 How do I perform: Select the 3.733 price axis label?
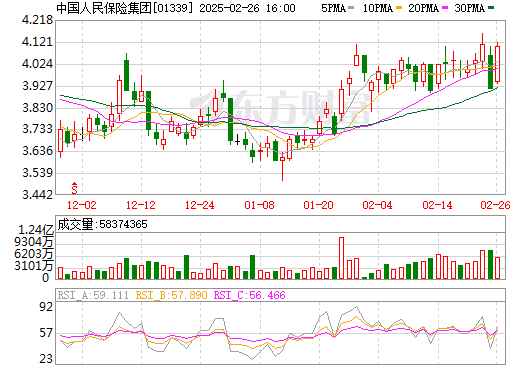click(37, 129)
